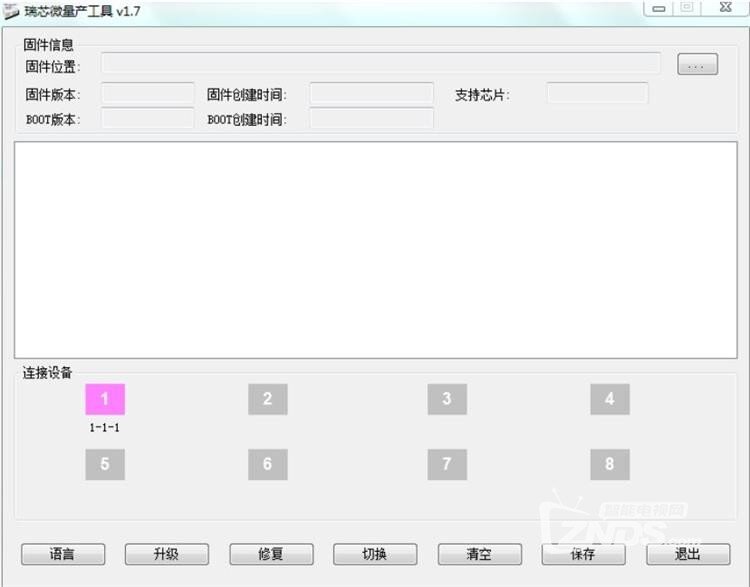750x587 pixels.
Task: Click the 语言 (Language) button
Action: (x=63, y=554)
